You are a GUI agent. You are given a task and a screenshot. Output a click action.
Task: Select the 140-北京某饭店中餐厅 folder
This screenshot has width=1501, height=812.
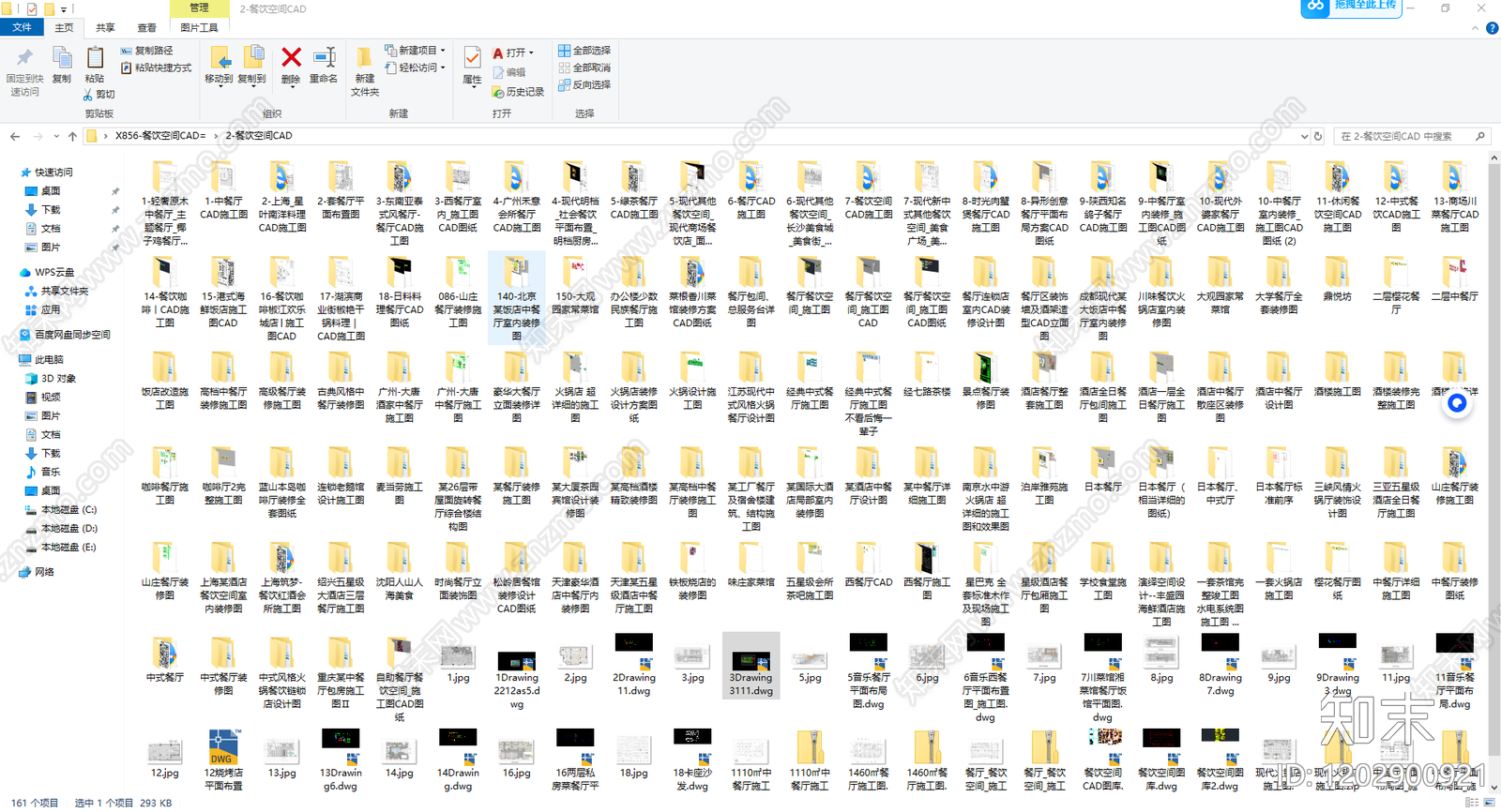[517, 297]
